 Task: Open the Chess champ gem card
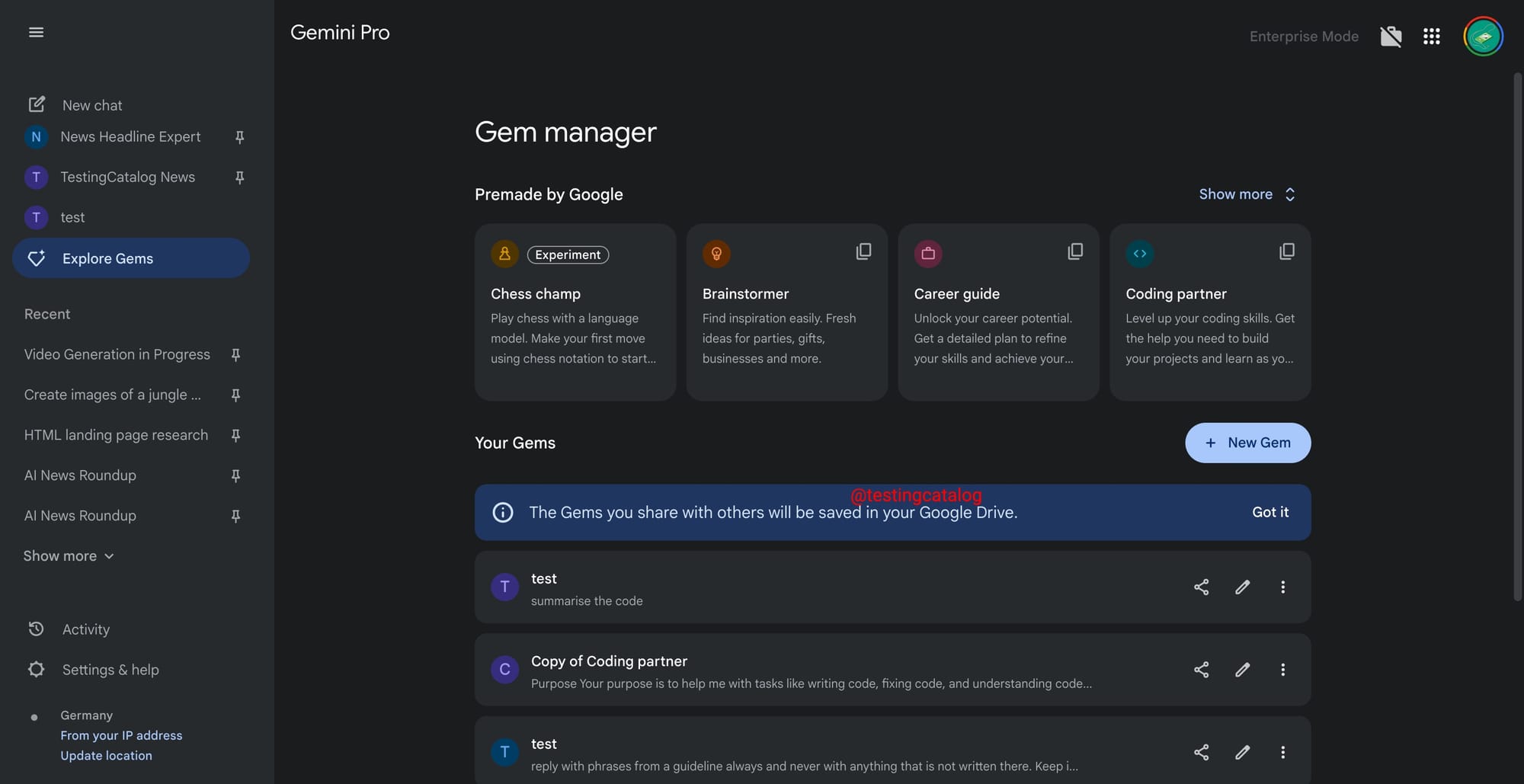(x=575, y=312)
